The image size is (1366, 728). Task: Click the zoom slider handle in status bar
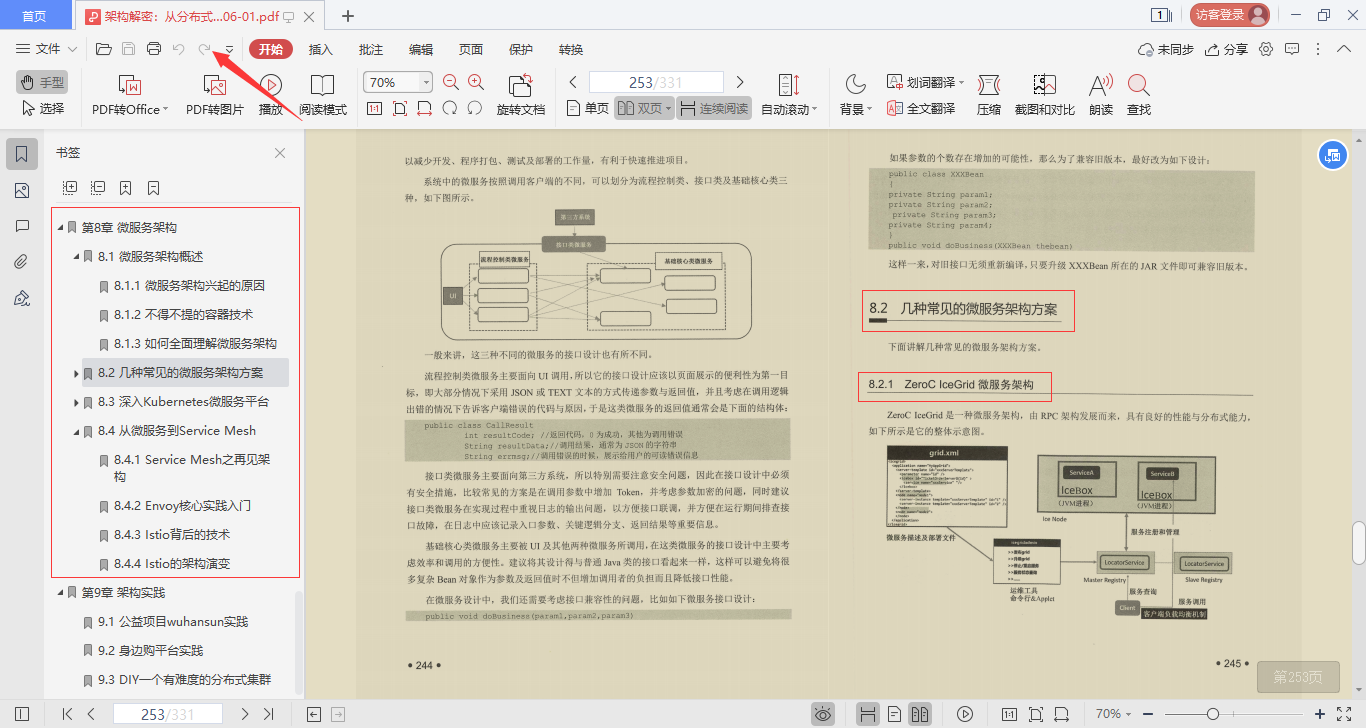click(1212, 714)
